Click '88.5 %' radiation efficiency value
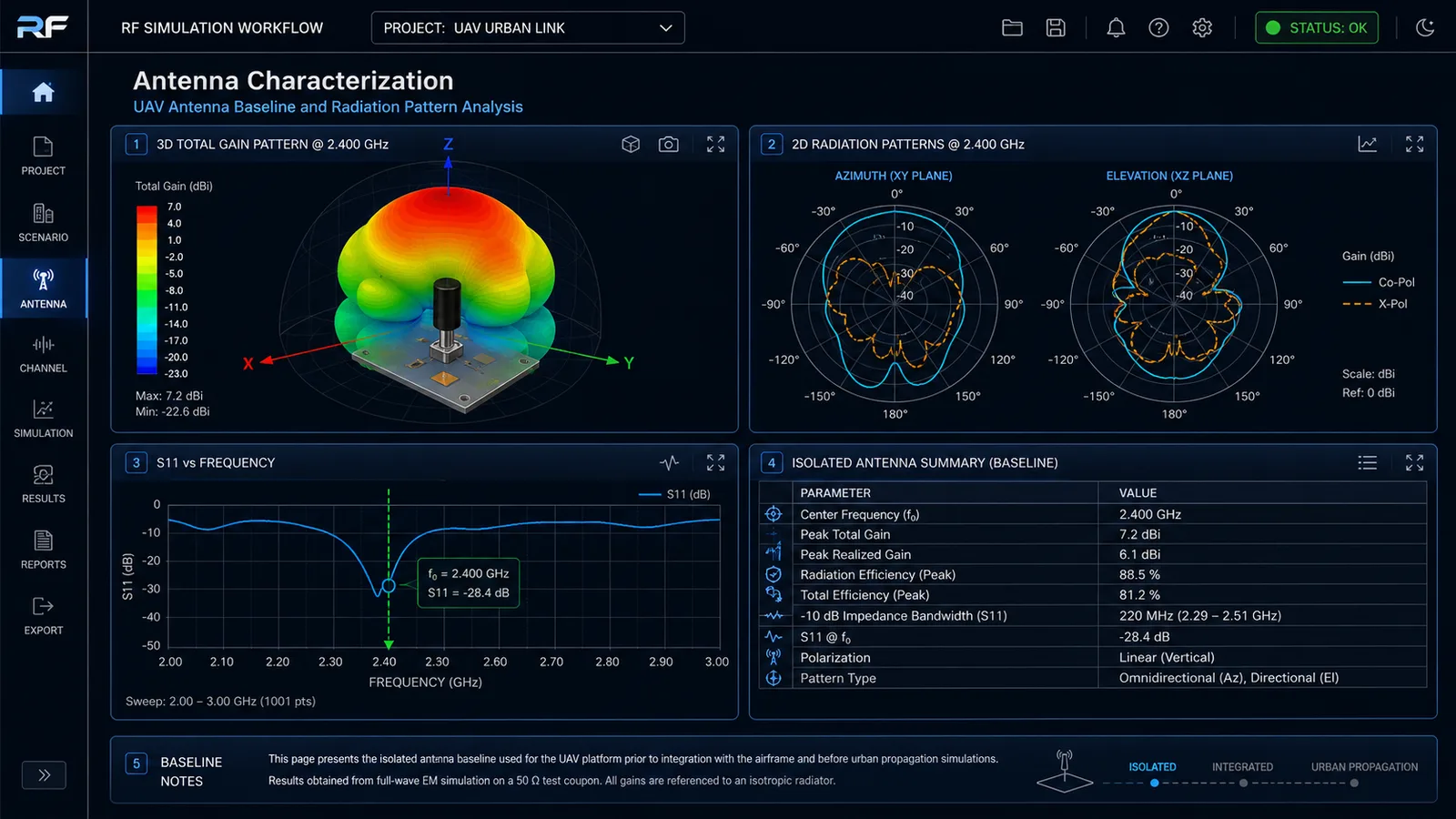Screen dimensions: 1456x819 pos(1139,574)
